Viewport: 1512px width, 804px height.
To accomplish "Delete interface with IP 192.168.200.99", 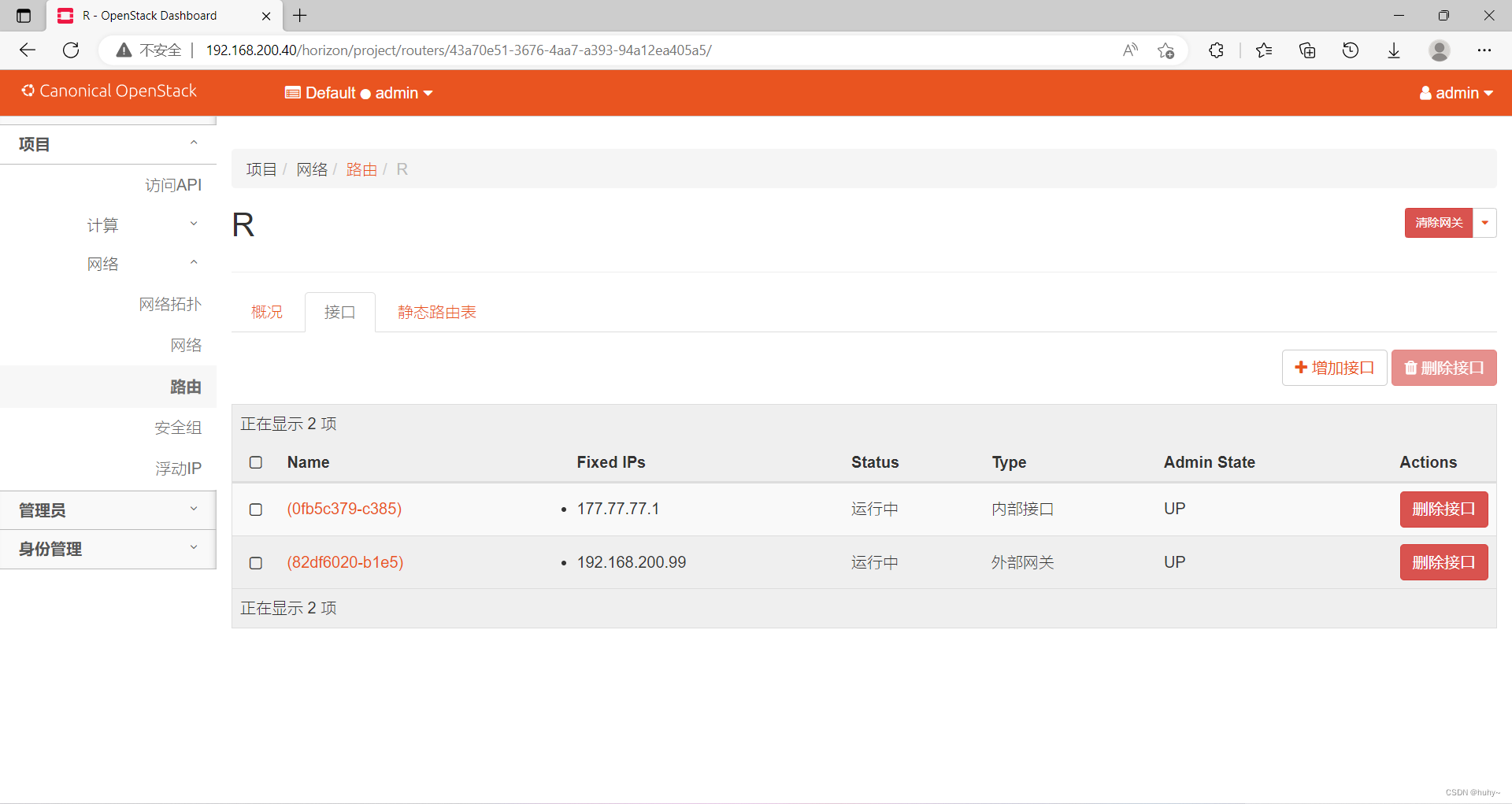I will pyautogui.click(x=1443, y=562).
